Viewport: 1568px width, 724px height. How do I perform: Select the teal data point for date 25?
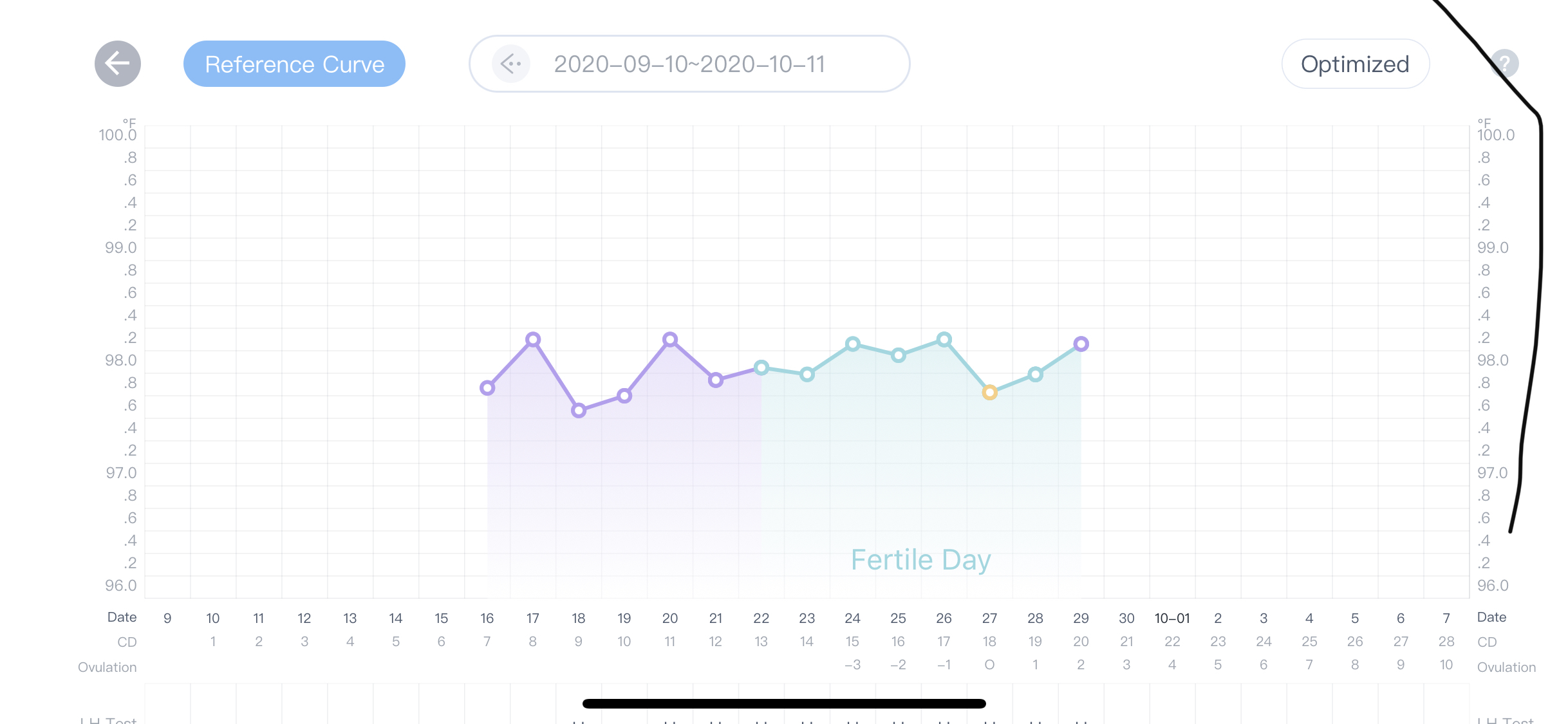coord(898,355)
